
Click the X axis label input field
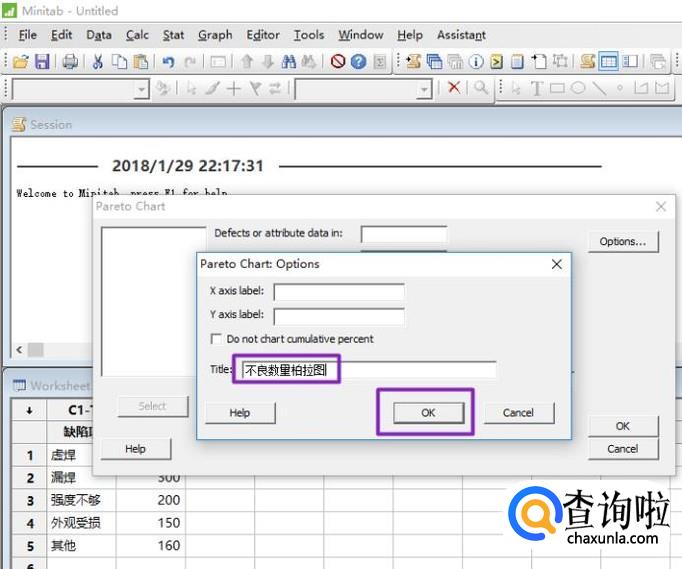(339, 292)
